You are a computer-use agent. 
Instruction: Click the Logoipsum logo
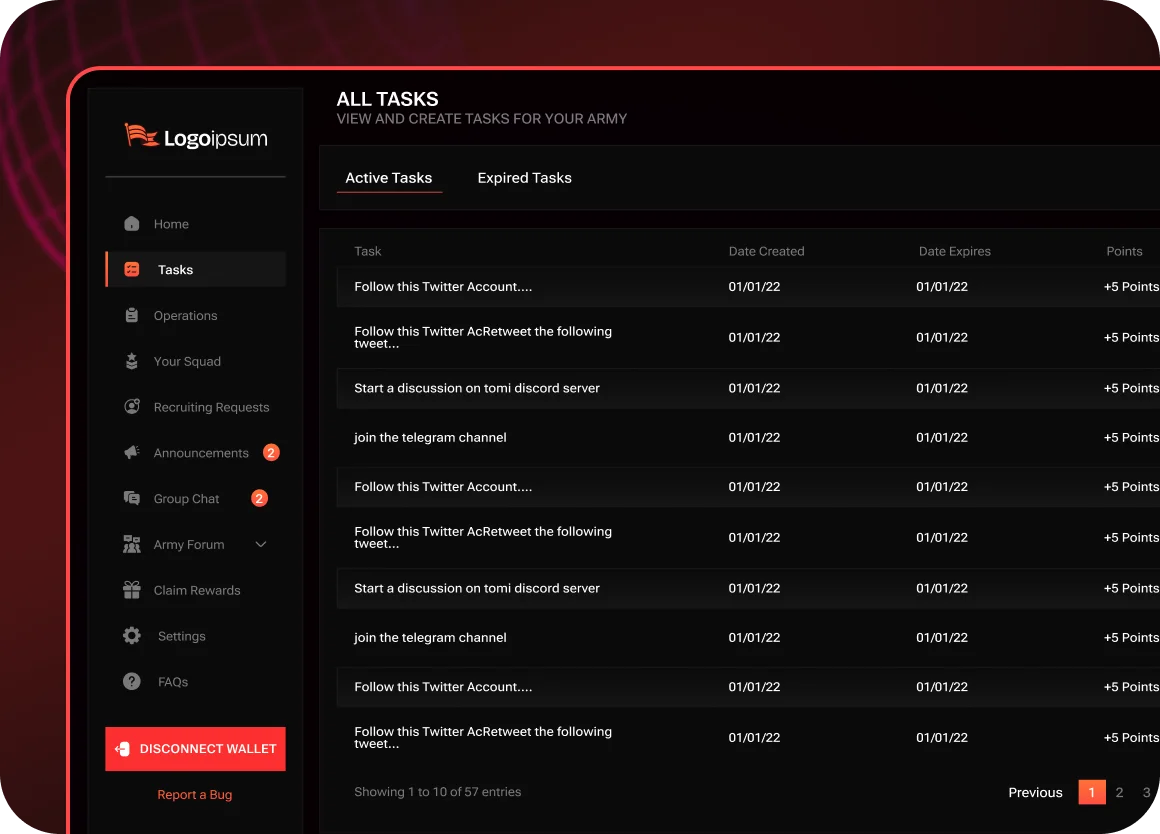coord(196,138)
